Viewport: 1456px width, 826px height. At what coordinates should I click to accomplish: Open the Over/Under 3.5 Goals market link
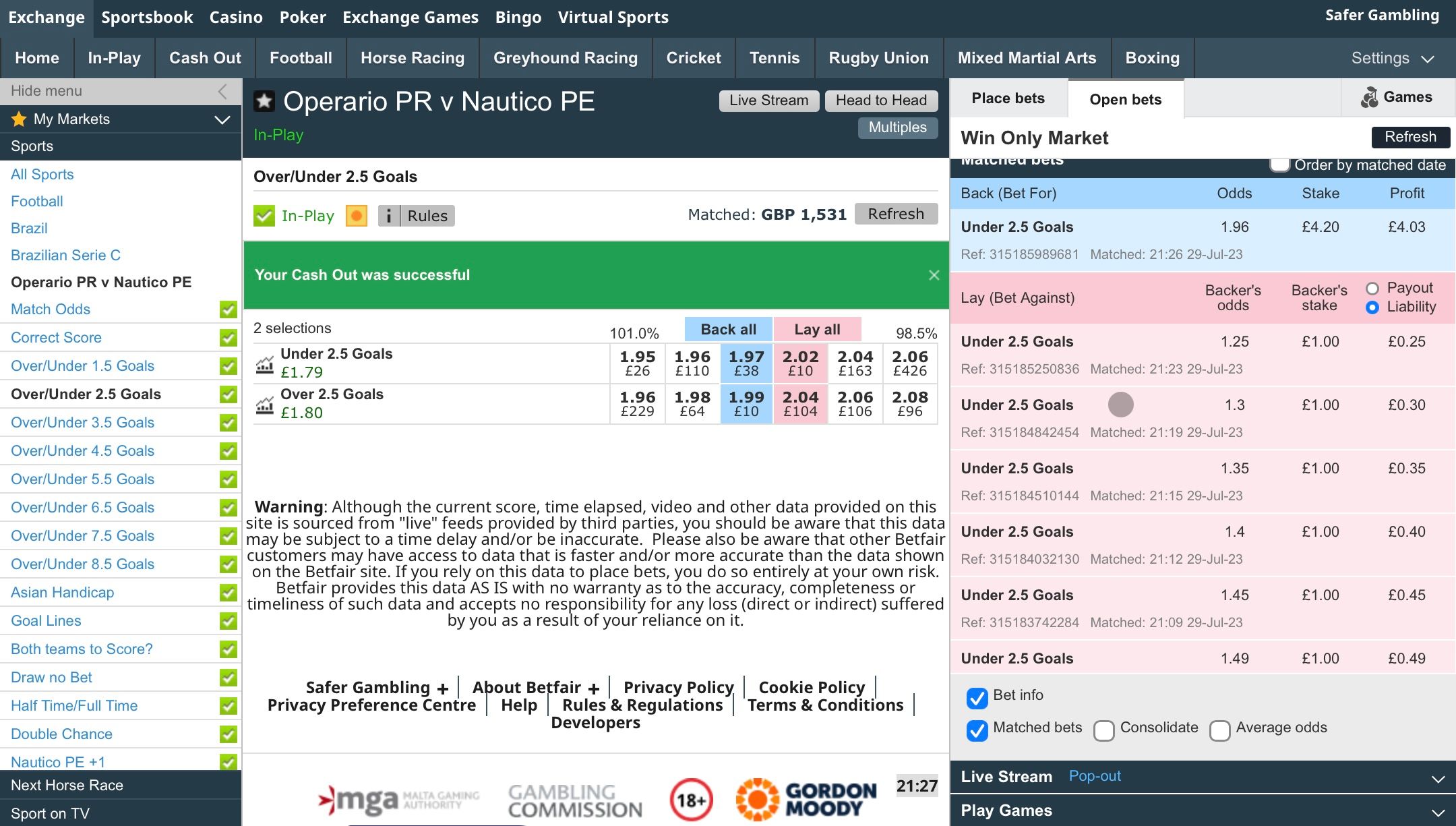click(82, 423)
